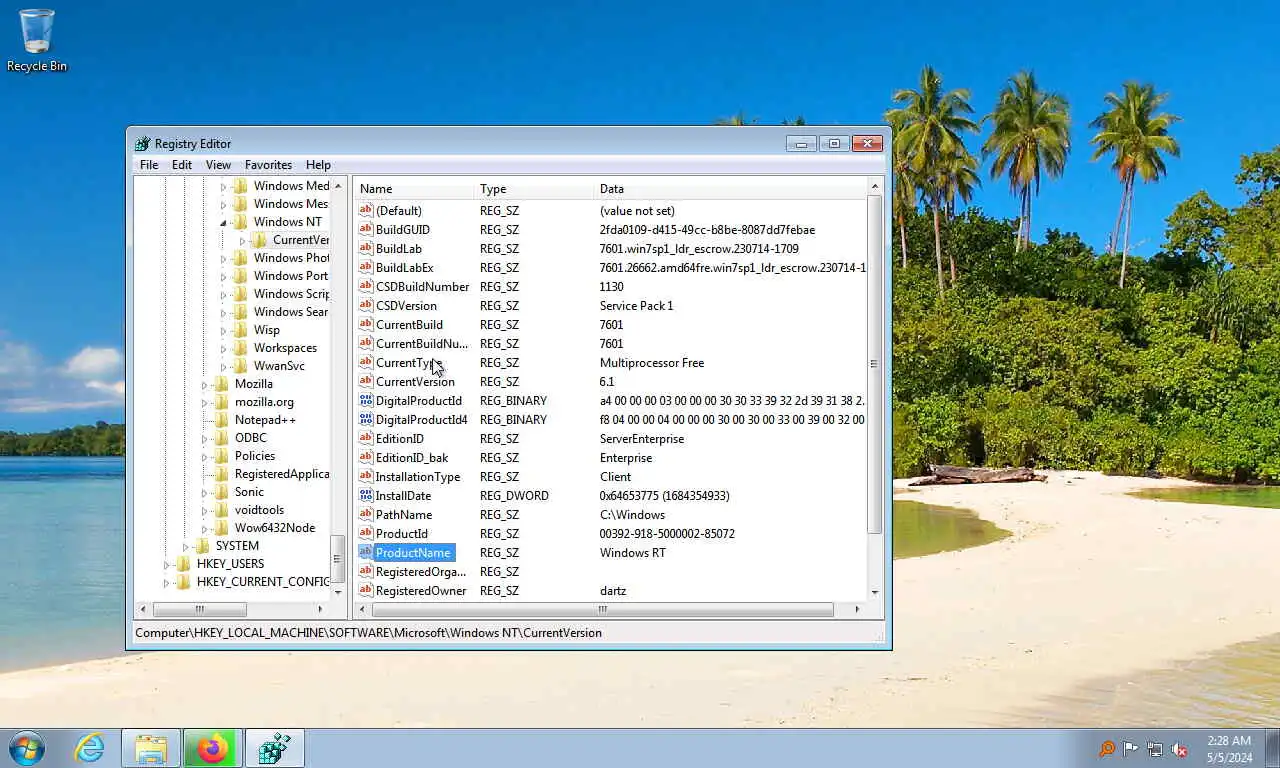Click the CurrentVer folder icon in tree
This screenshot has width=1280, height=768.
click(x=259, y=240)
